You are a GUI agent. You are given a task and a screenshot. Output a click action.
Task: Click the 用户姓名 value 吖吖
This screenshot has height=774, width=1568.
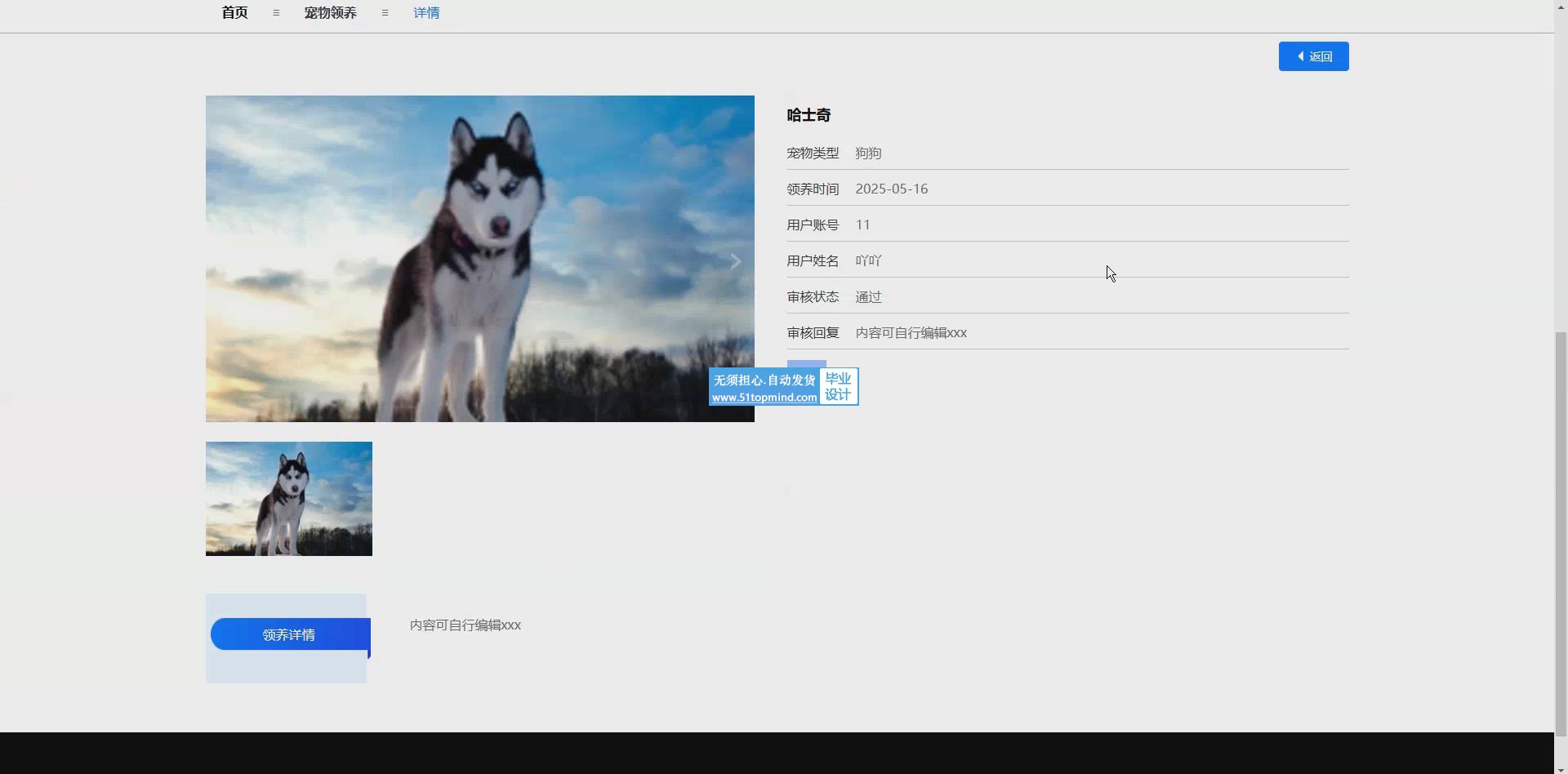tap(868, 260)
